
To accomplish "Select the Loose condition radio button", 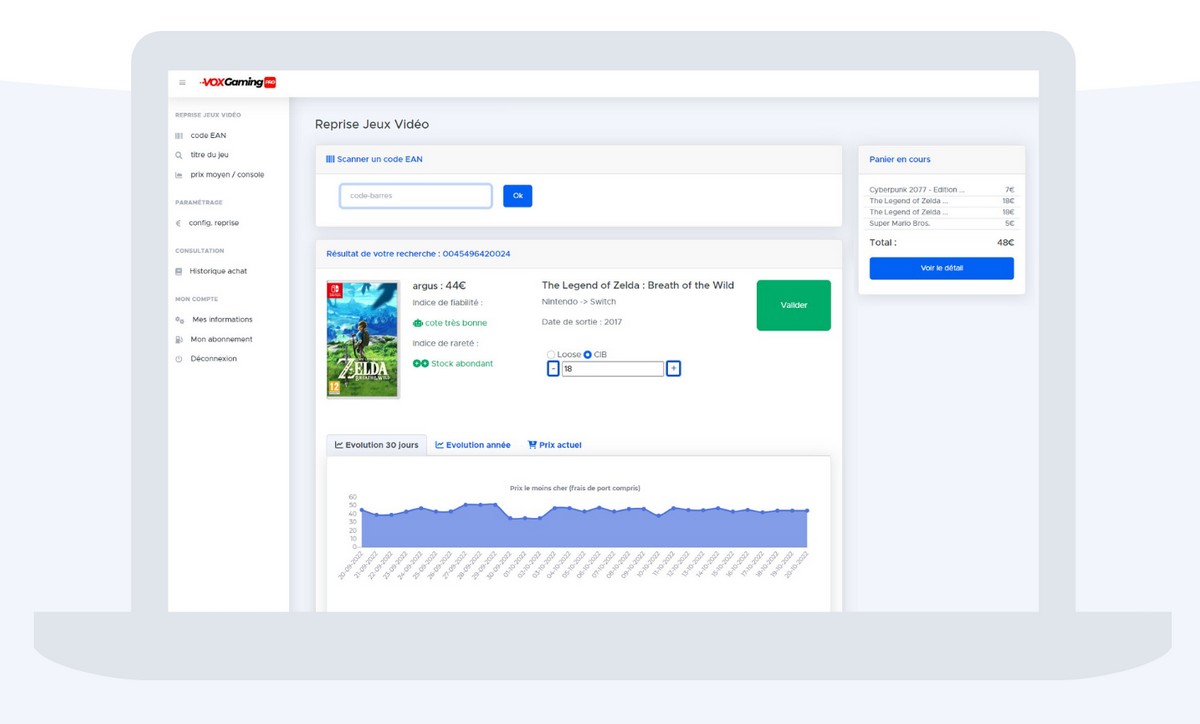I will click(551, 355).
